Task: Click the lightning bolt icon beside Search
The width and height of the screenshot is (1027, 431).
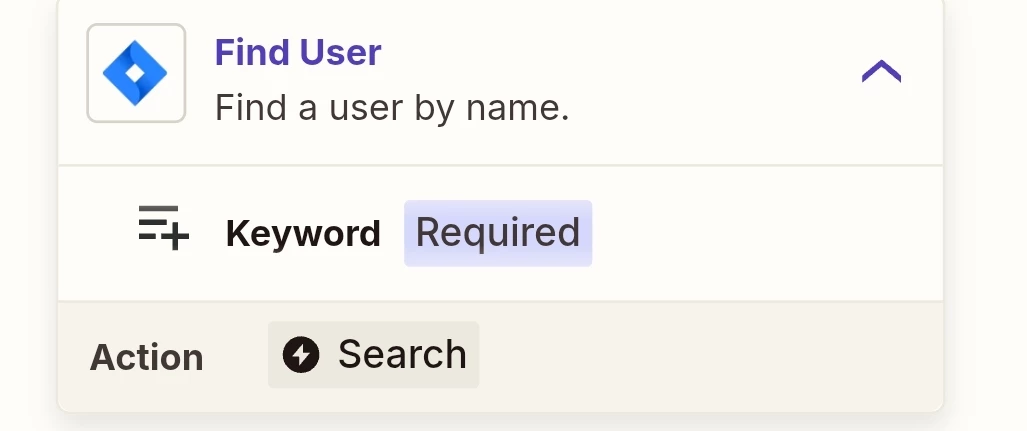Action: [x=301, y=354]
